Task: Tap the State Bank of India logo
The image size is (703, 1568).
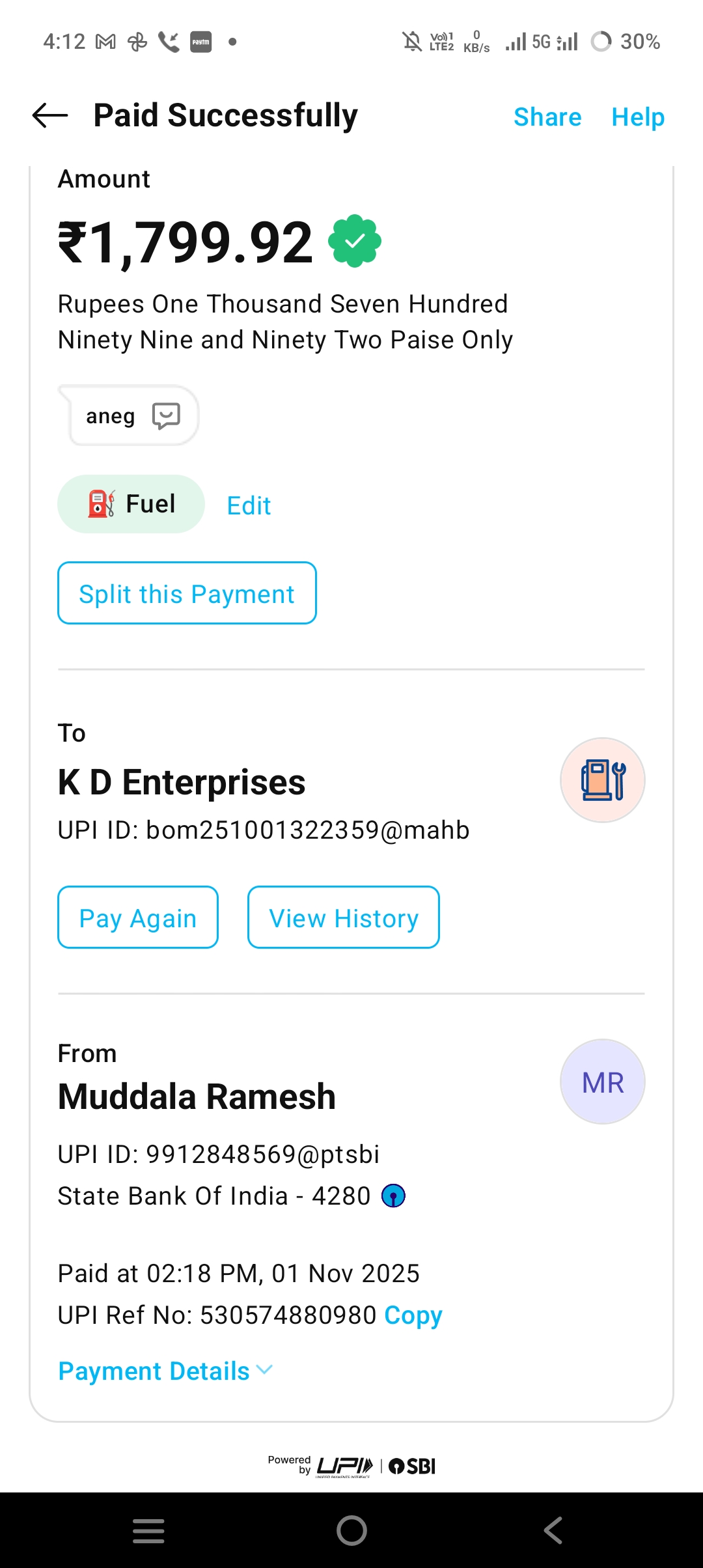Action: [393, 1196]
